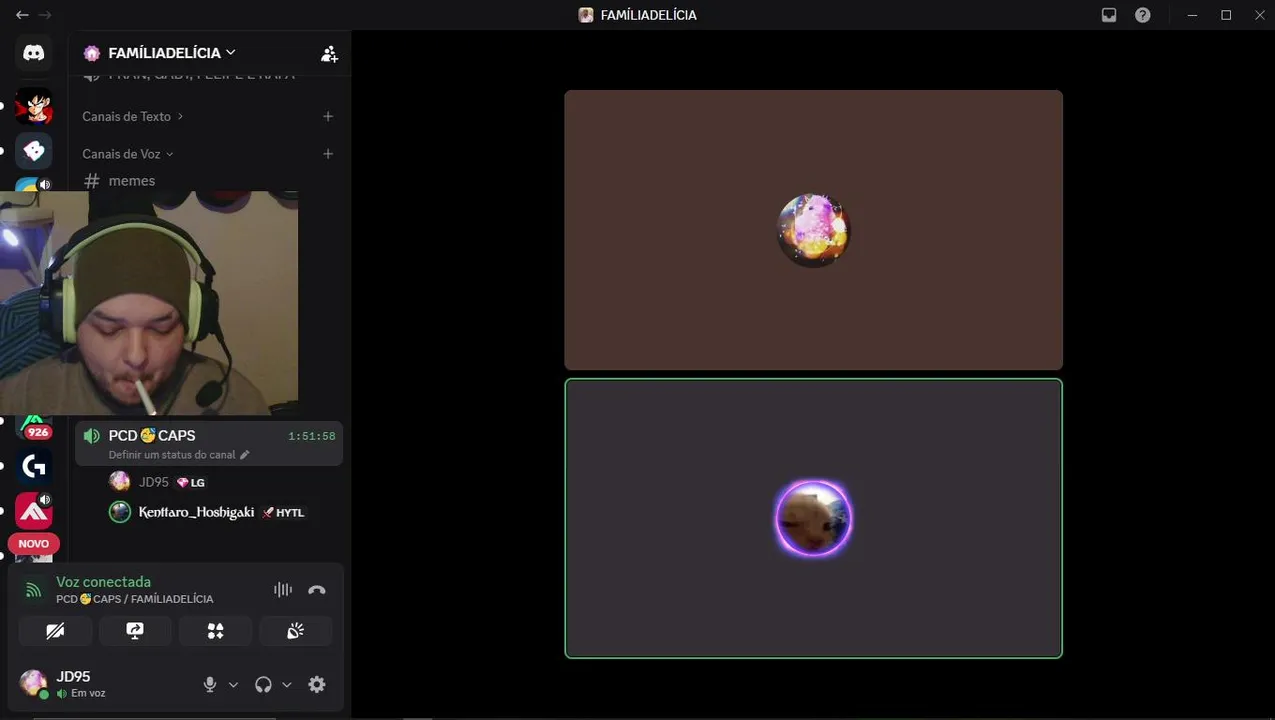Create channel in Canais de Voz
This screenshot has height=720, width=1275.
(x=328, y=154)
